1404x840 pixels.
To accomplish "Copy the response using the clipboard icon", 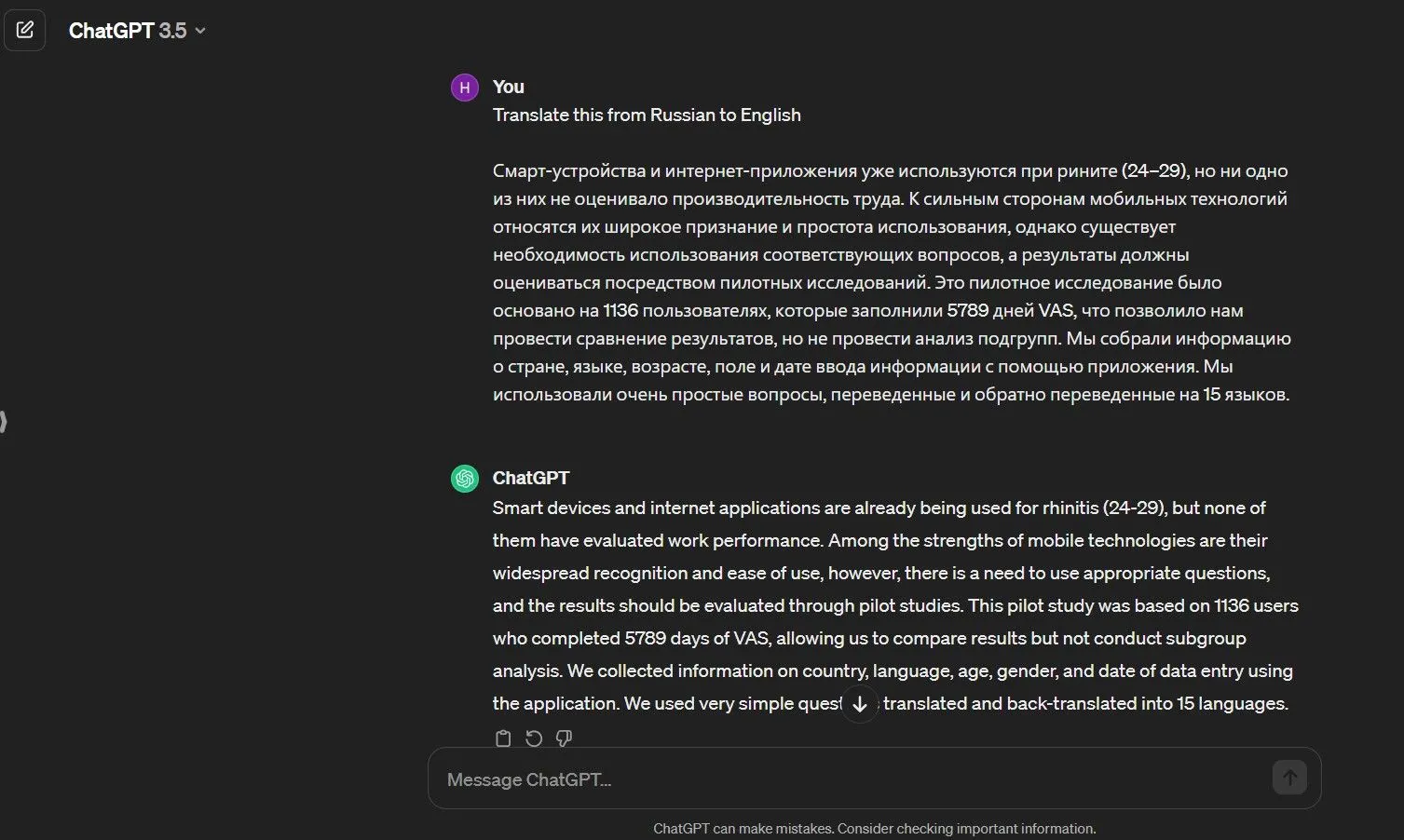I will point(503,738).
